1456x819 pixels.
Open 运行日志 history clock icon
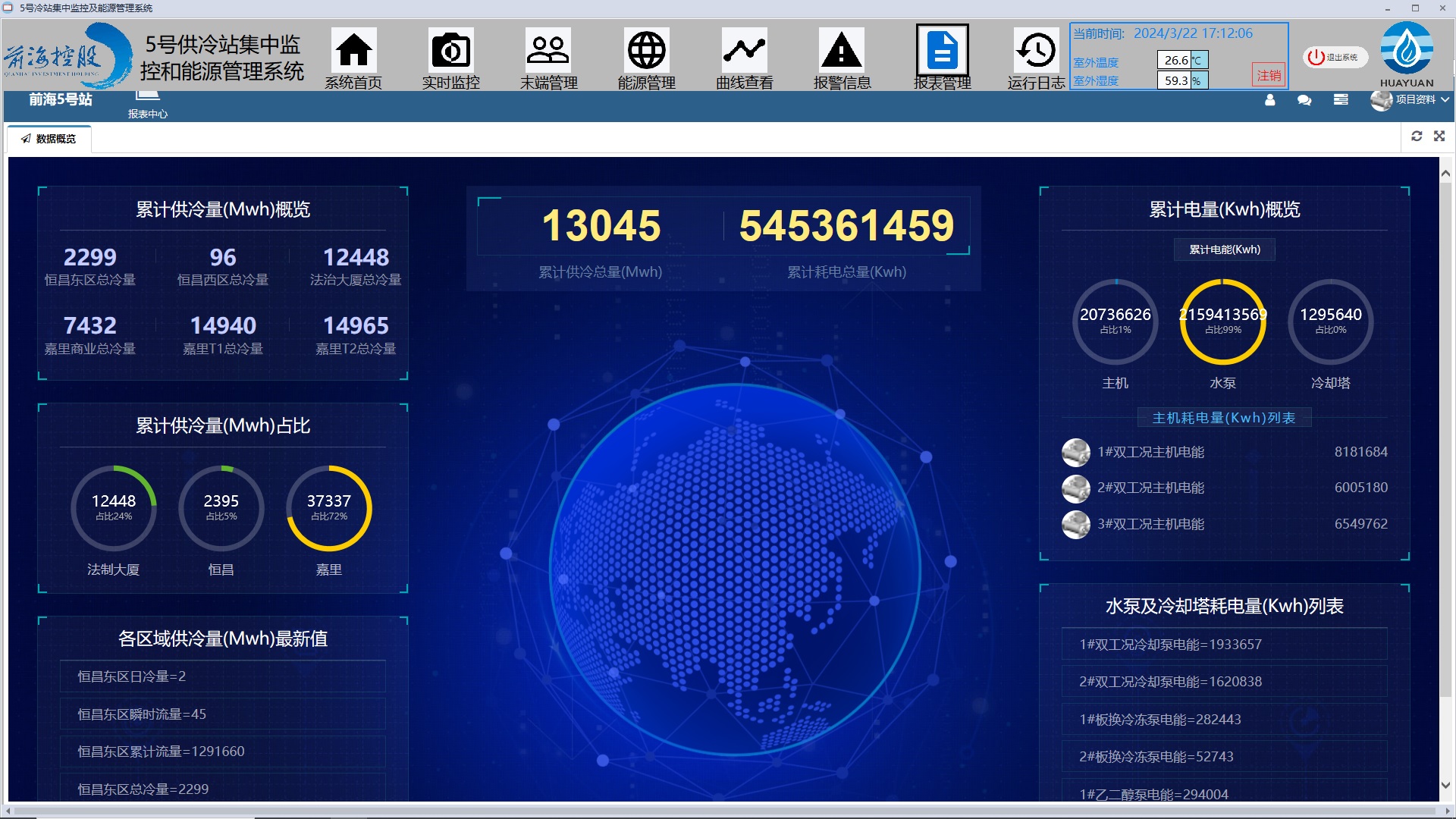(x=1035, y=52)
